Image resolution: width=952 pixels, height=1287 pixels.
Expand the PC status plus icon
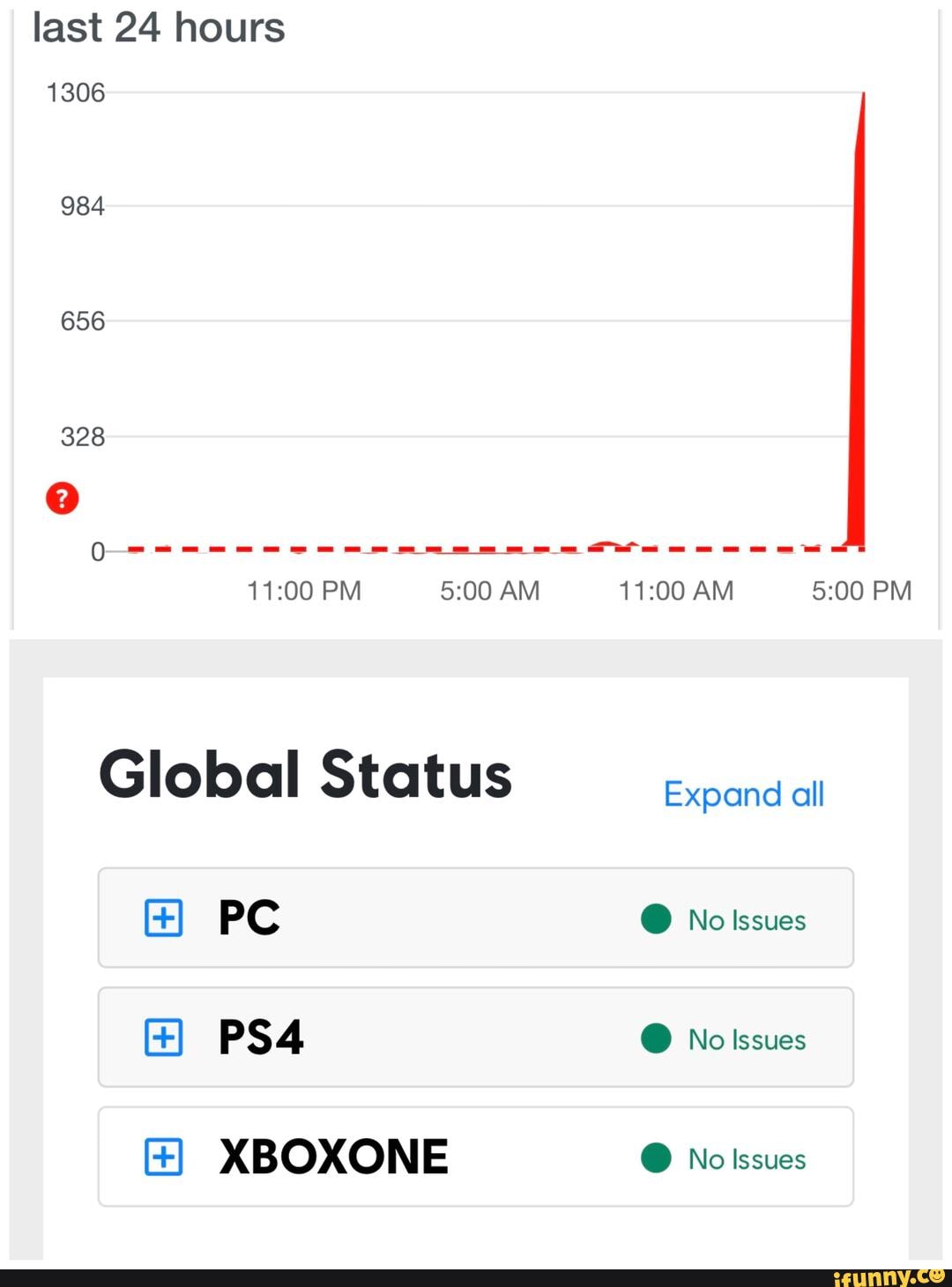pyautogui.click(x=164, y=918)
